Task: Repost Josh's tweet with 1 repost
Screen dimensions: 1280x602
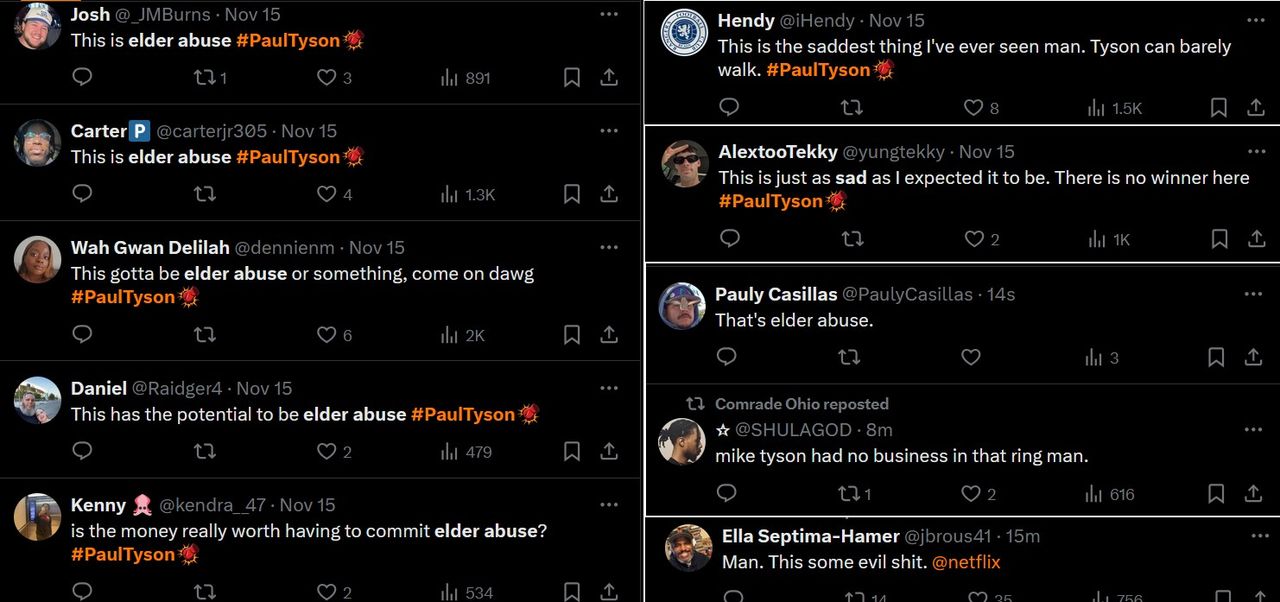Action: point(205,77)
